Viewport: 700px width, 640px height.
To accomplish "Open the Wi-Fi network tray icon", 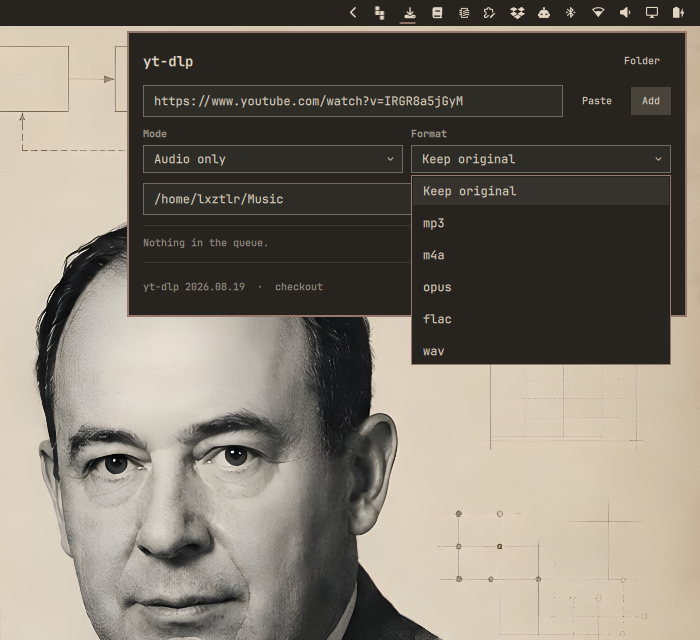I will coord(598,12).
